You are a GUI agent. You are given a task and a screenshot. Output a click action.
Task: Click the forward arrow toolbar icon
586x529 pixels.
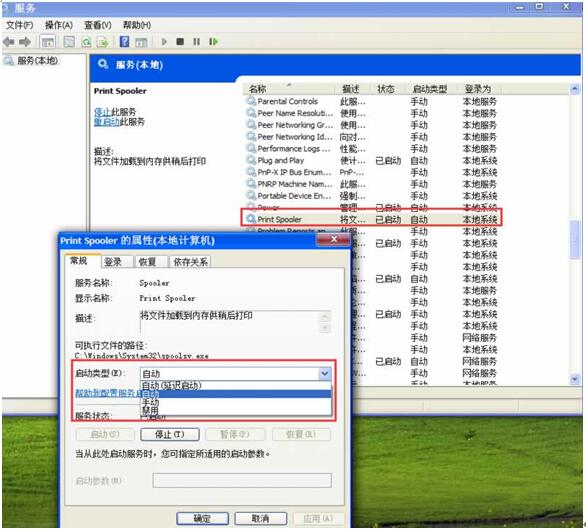point(25,42)
